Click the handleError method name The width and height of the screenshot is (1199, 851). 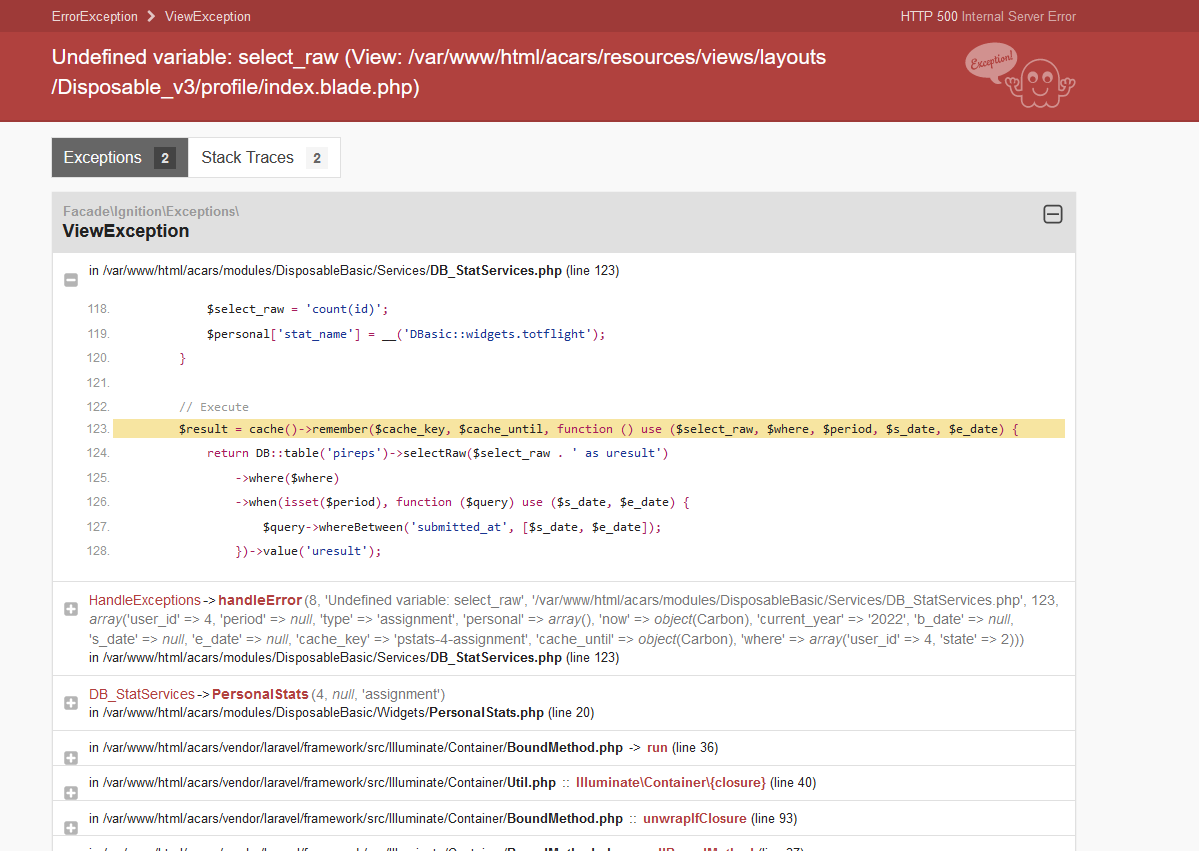point(260,600)
